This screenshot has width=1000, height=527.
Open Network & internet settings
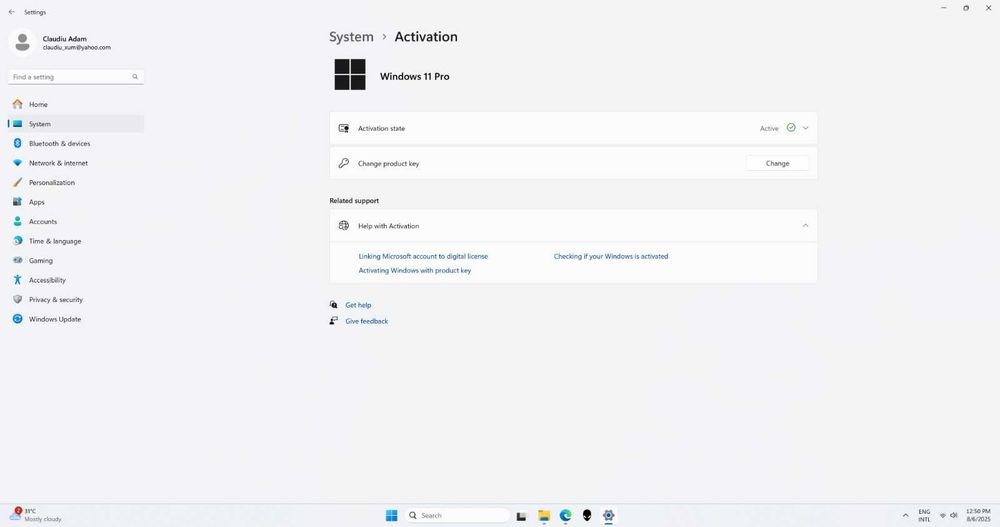point(76,163)
